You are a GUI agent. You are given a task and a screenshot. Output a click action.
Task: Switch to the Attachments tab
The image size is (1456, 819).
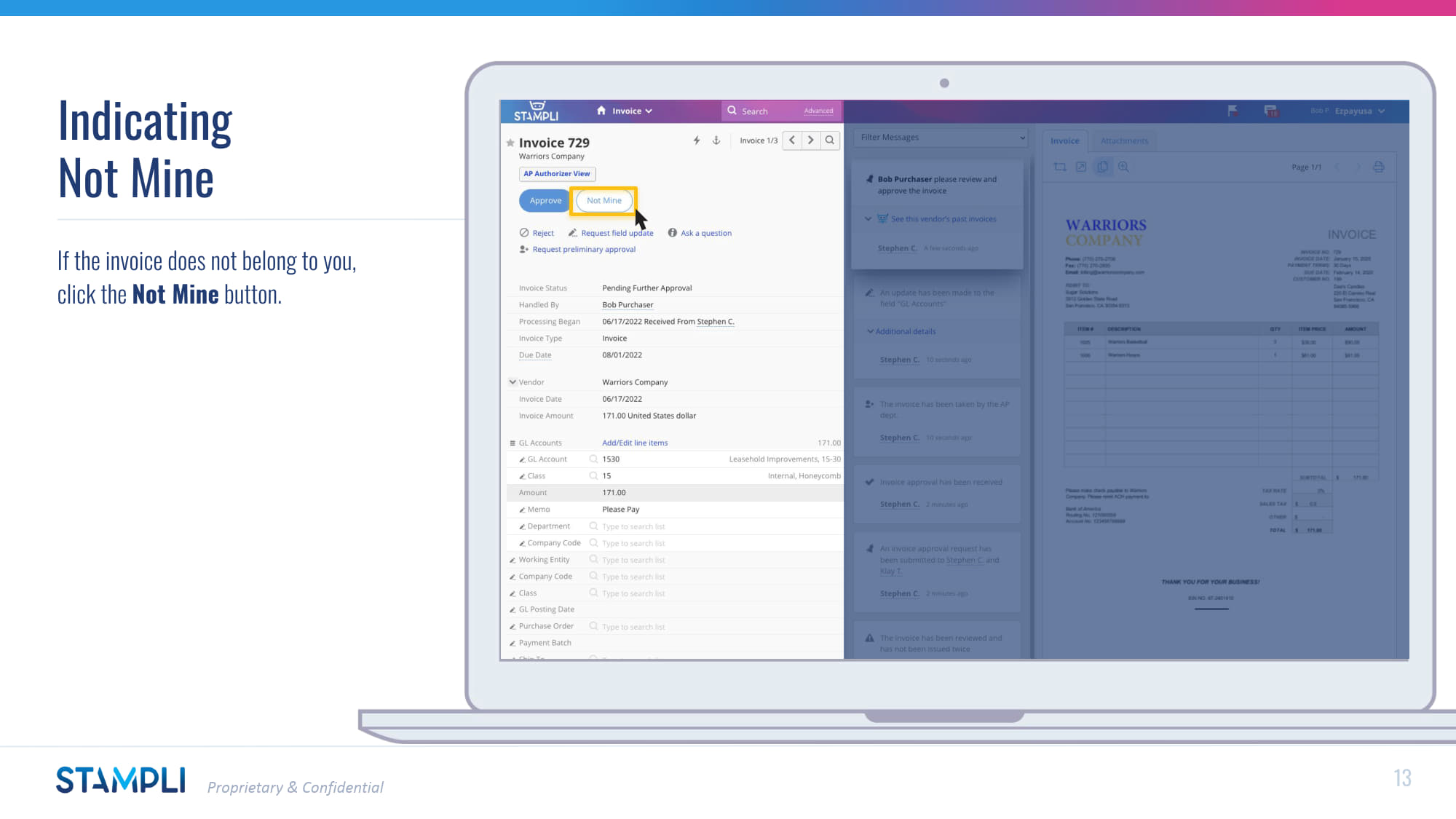[x=1124, y=141]
